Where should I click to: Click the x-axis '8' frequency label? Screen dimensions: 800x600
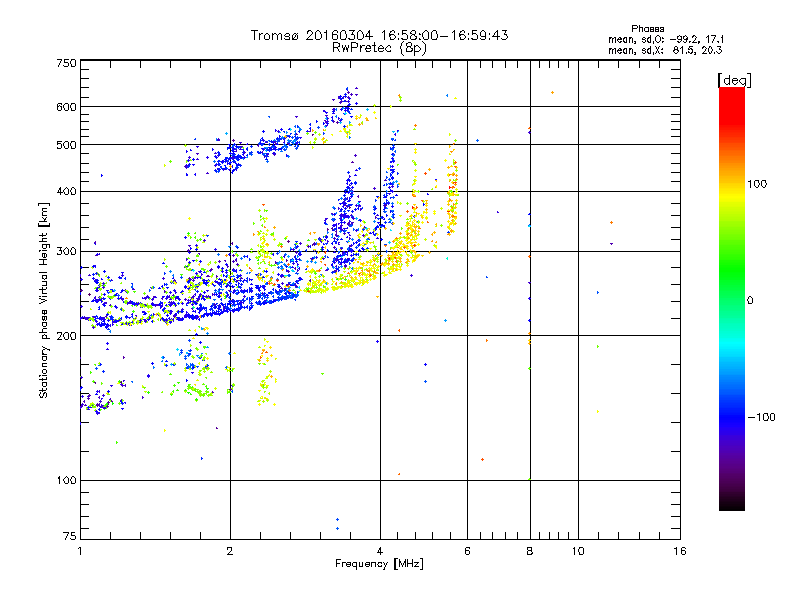(x=530, y=551)
